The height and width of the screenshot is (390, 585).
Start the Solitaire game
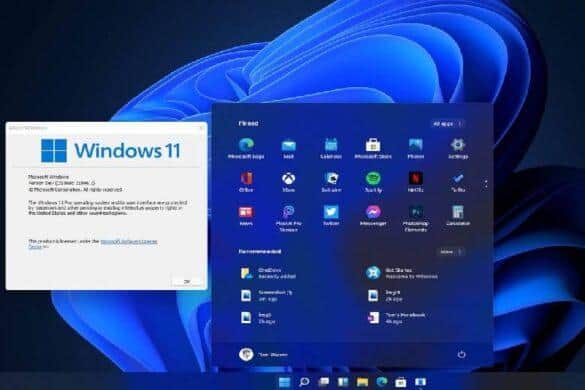coord(331,182)
